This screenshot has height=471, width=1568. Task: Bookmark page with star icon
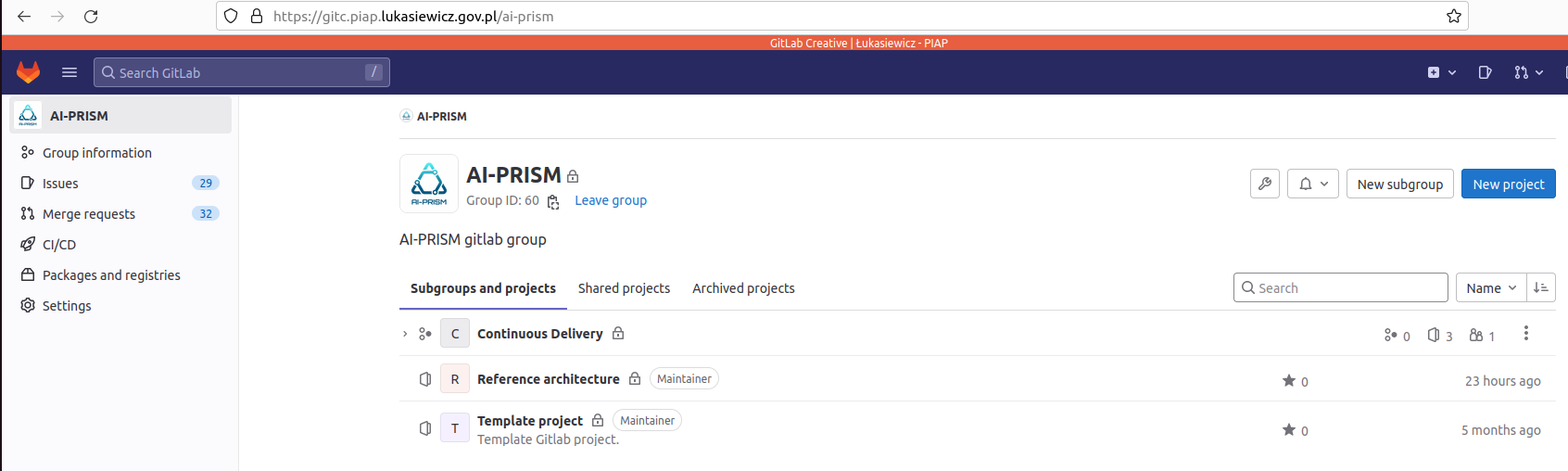[x=1453, y=17]
